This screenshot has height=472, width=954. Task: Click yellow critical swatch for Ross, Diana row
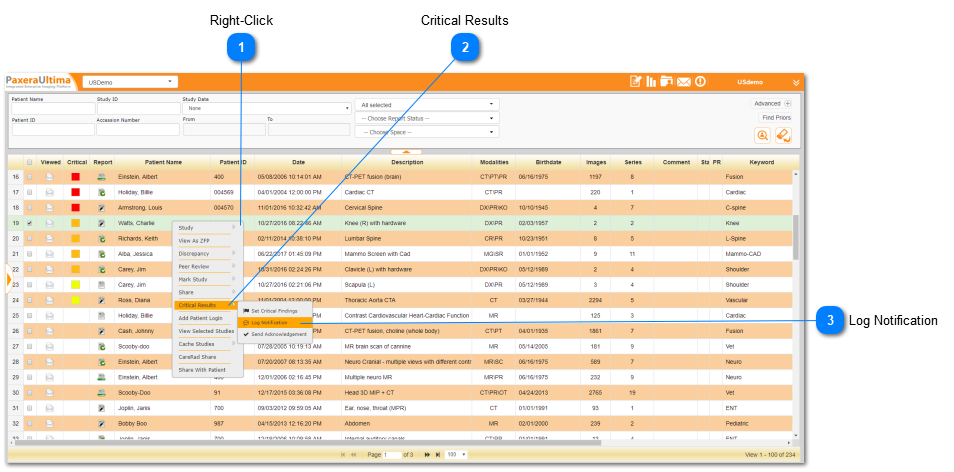pyautogui.click(x=75, y=300)
